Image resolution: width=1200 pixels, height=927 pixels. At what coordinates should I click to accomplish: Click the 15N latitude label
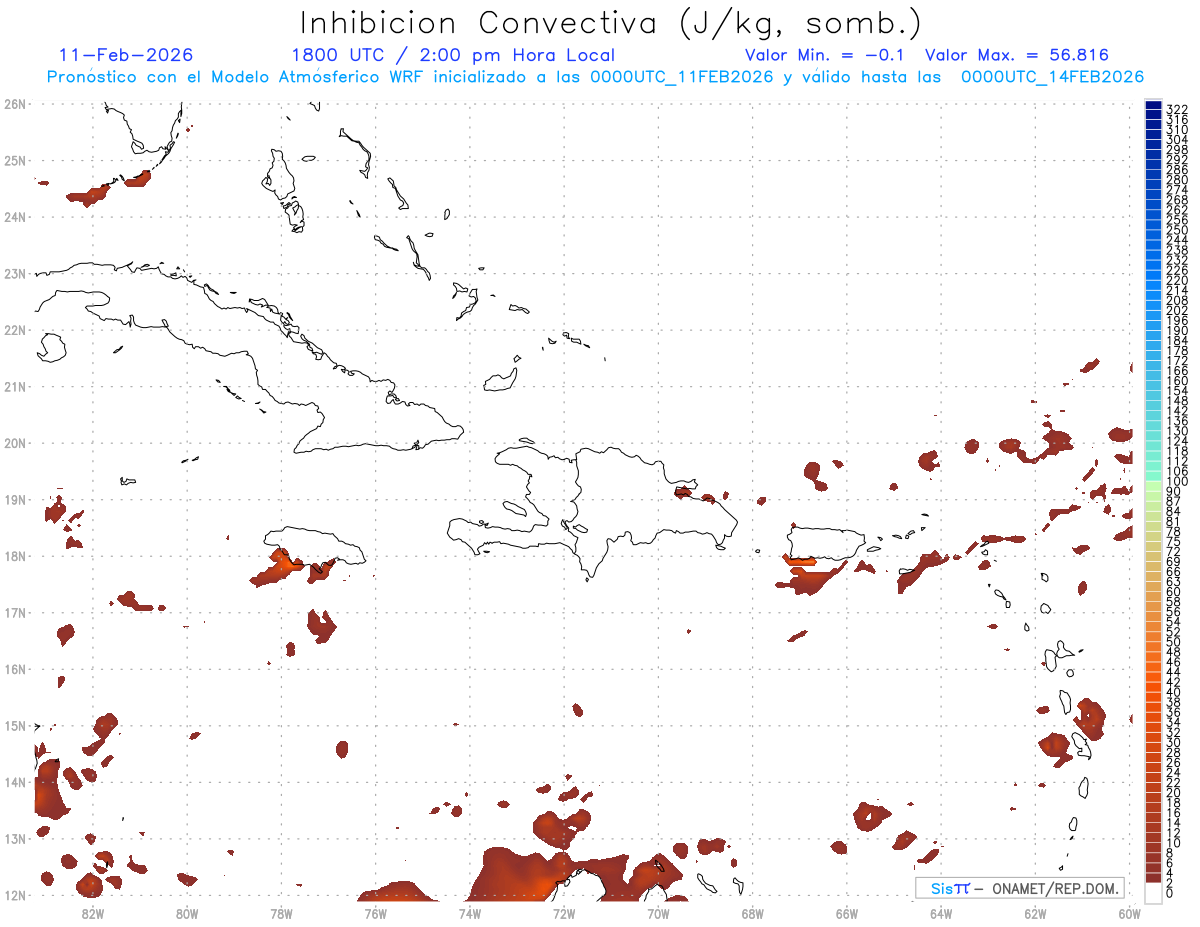pyautogui.click(x=14, y=725)
